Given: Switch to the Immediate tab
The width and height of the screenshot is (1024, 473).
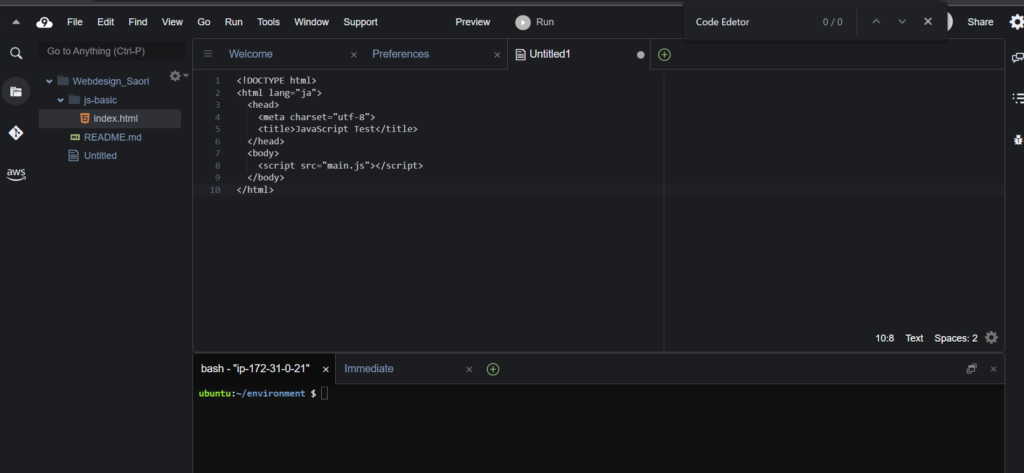Looking at the screenshot, I should coord(369,368).
